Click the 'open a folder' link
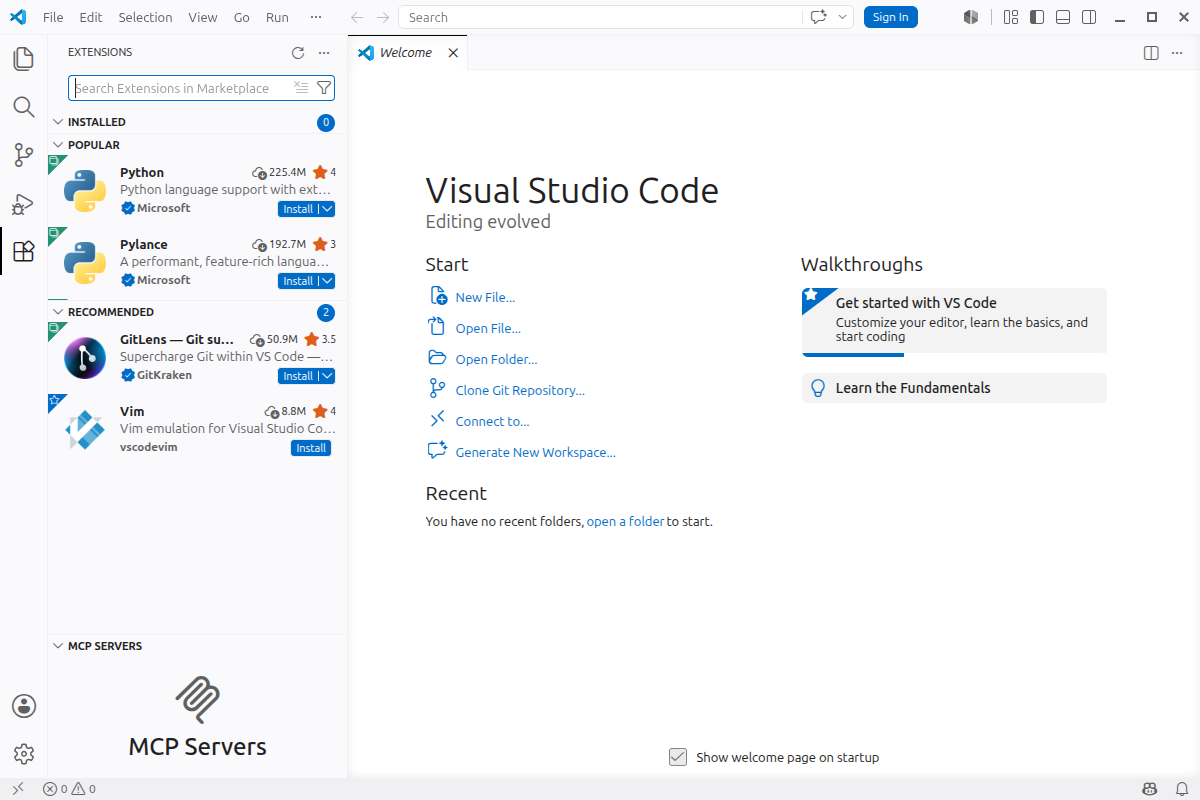Screen dimensions: 1200x800 click(625, 521)
